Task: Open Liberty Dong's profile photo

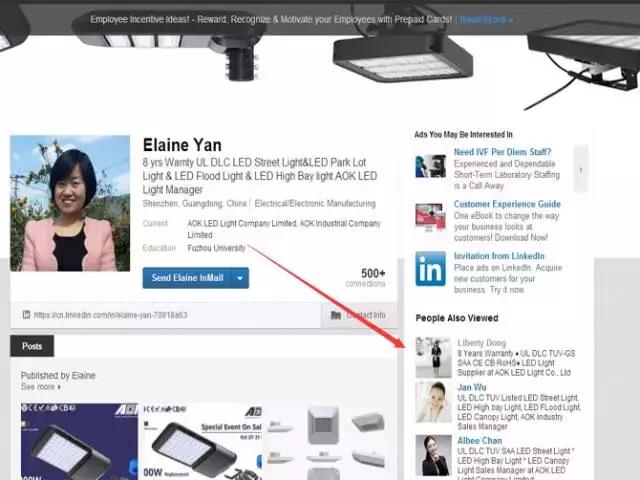Action: tap(434, 357)
